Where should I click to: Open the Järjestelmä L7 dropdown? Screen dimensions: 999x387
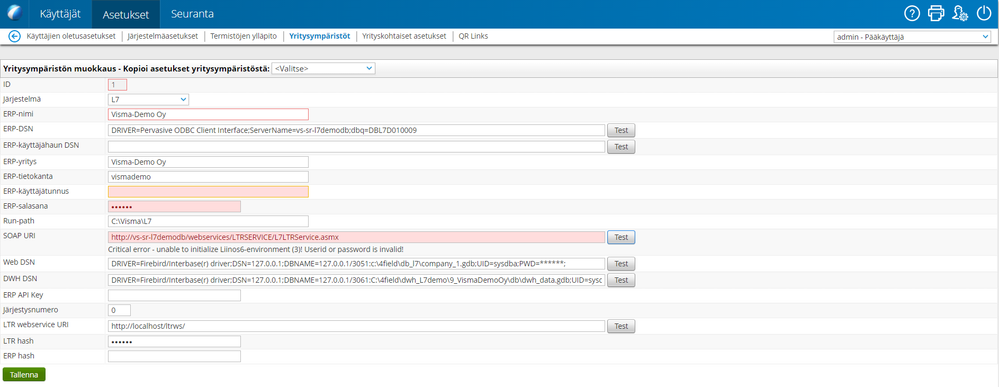point(148,99)
